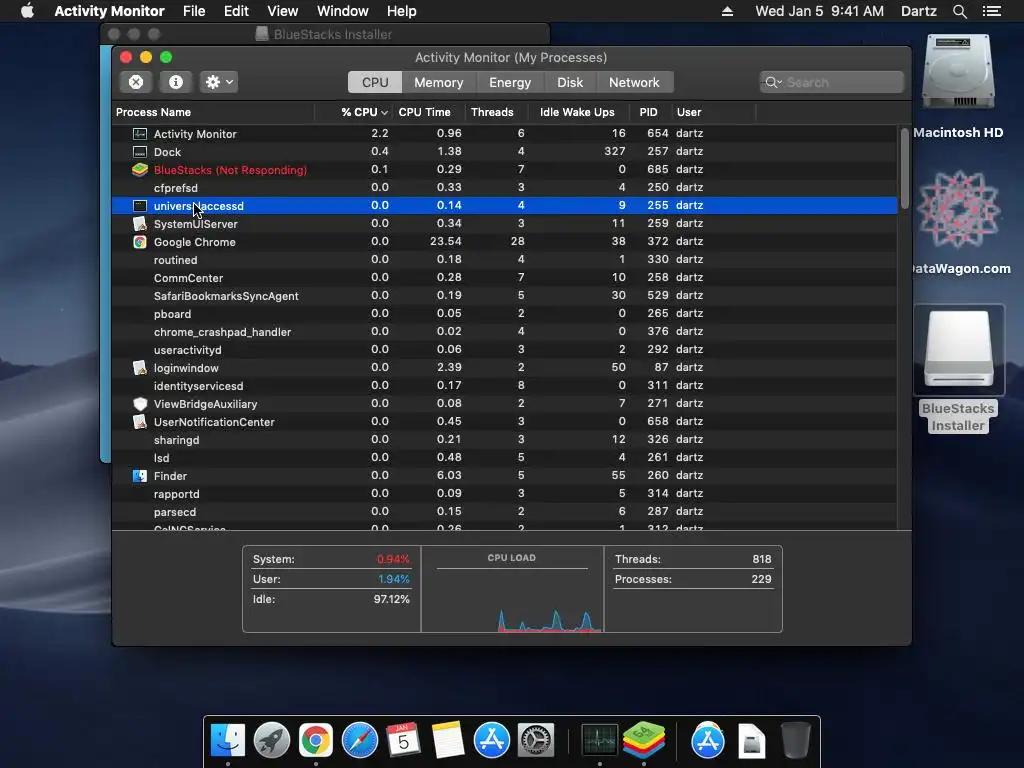Open Spotlight search in menu bar

click(x=959, y=11)
